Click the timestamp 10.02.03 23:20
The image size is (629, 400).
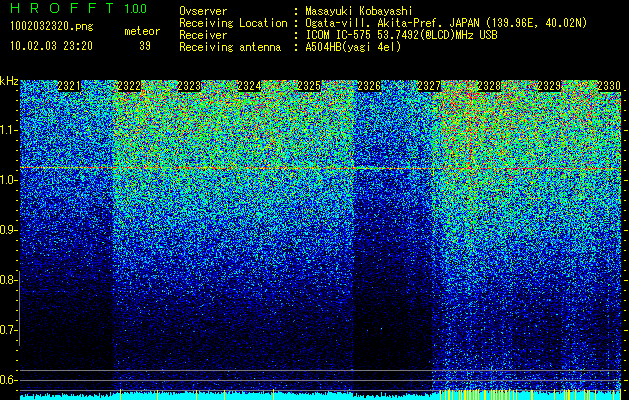click(x=51, y=46)
